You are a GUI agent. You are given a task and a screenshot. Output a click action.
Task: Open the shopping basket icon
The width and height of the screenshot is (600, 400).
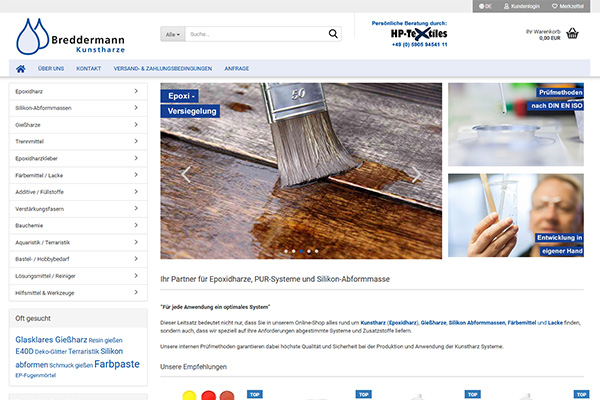[572, 33]
